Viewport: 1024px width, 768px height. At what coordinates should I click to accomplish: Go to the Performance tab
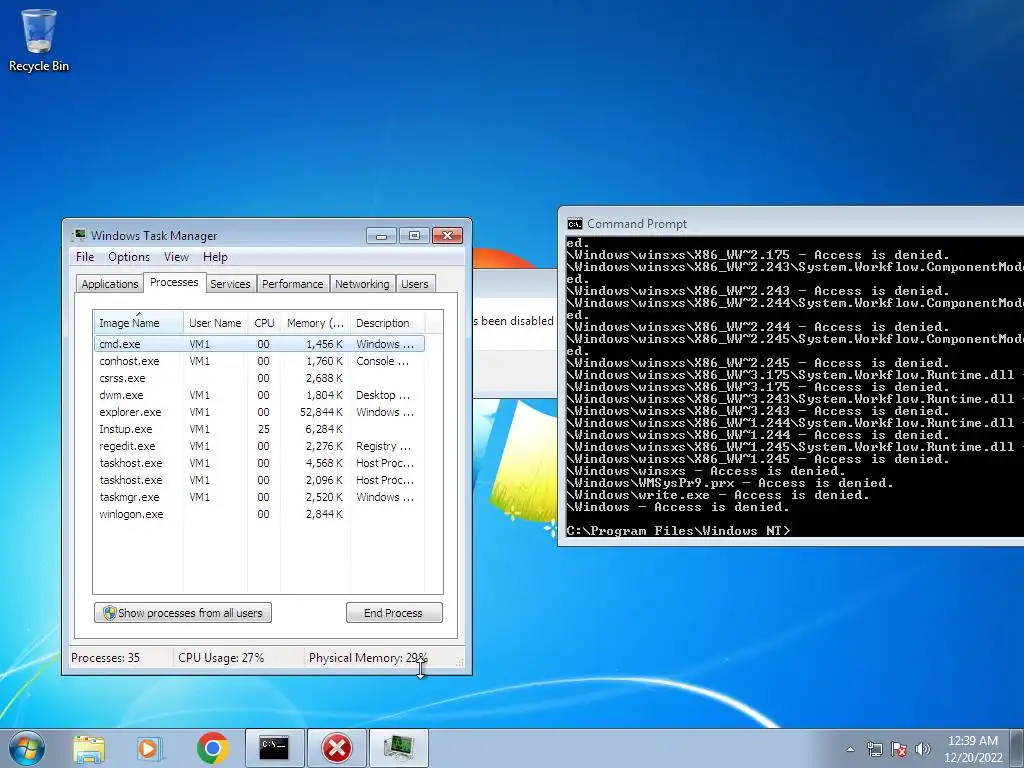[x=293, y=284]
